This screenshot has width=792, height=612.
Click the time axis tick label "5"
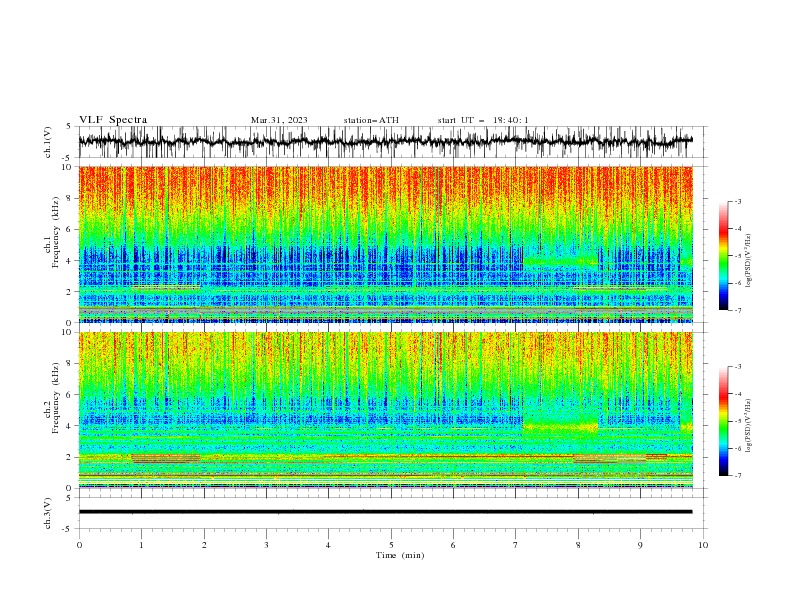(391, 545)
